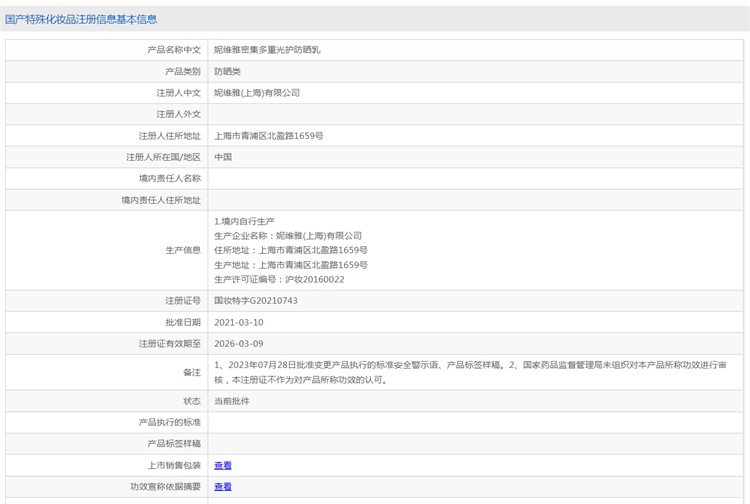750x504 pixels.
Task: Select approval date 2021-03-10
Action: (x=239, y=322)
